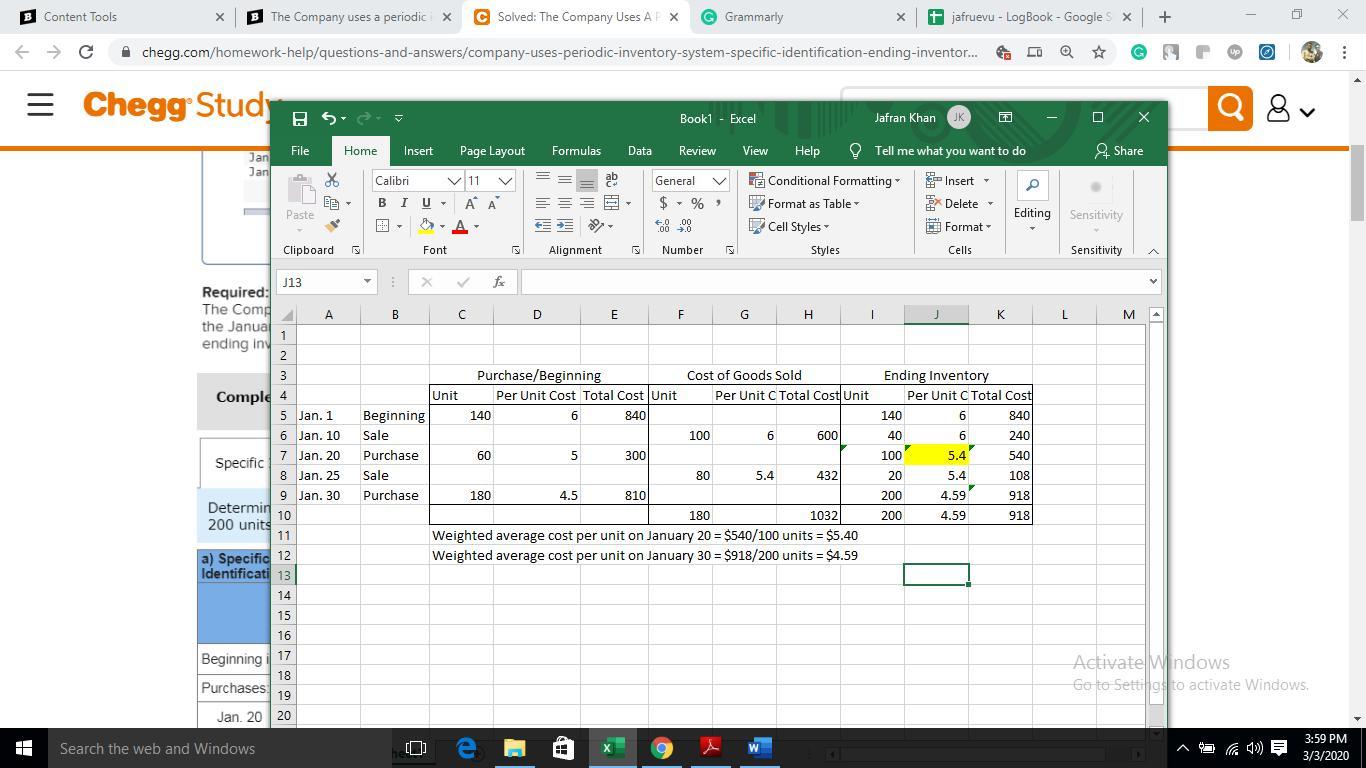The width and height of the screenshot is (1366, 768).
Task: Switch to the Formulas ribbon tab
Action: click(x=576, y=151)
